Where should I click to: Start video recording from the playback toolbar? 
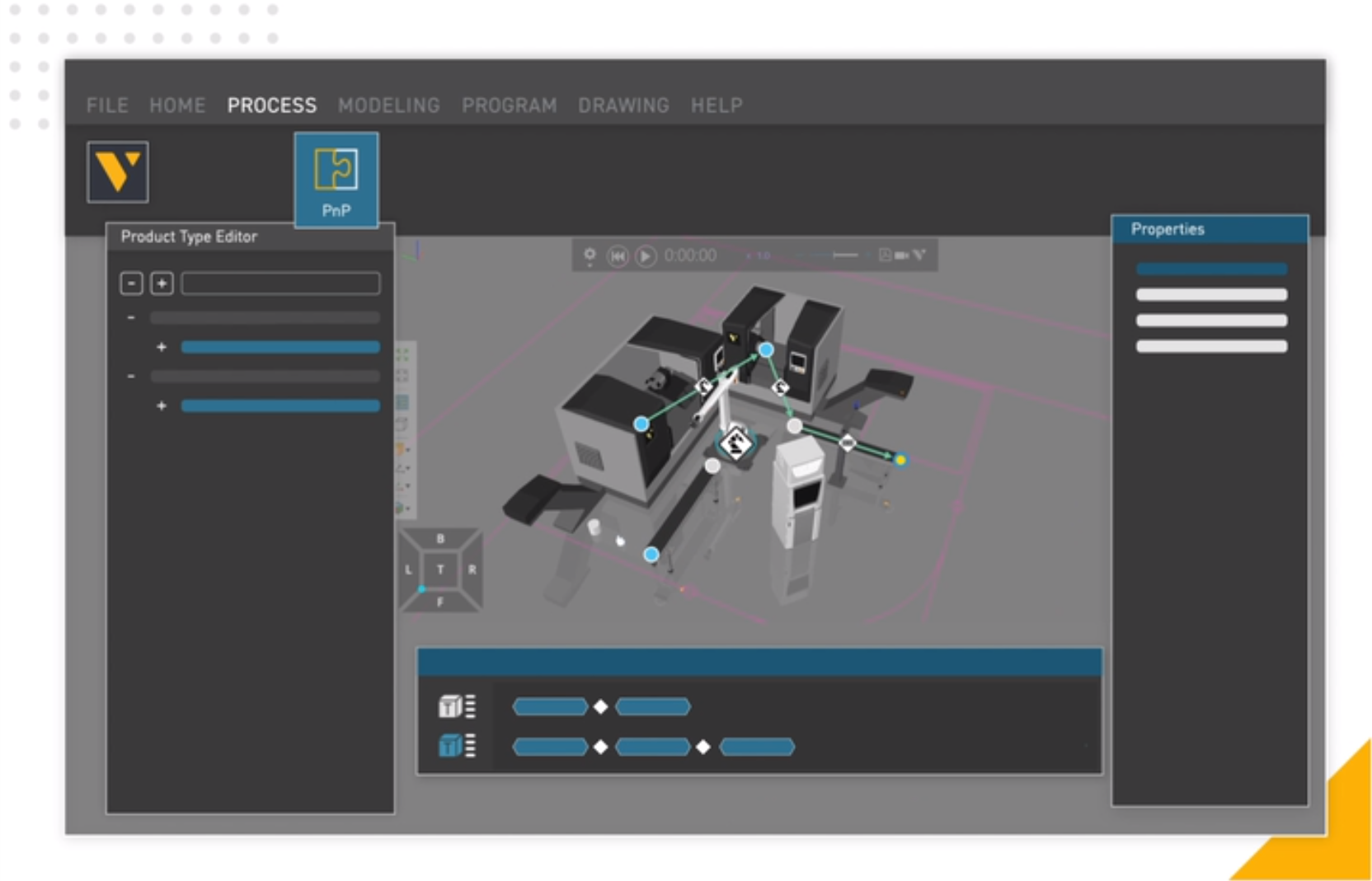[900, 255]
